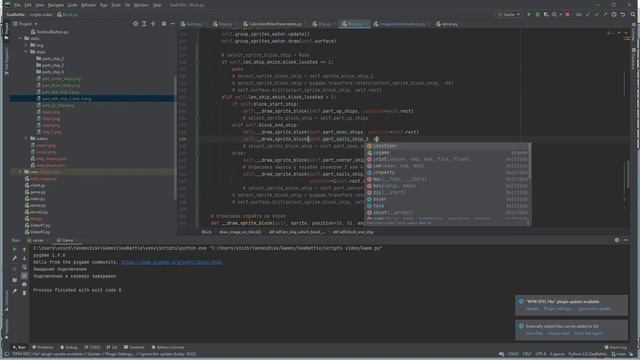Choose 'pygame' completion suggestion

(x=447, y=153)
